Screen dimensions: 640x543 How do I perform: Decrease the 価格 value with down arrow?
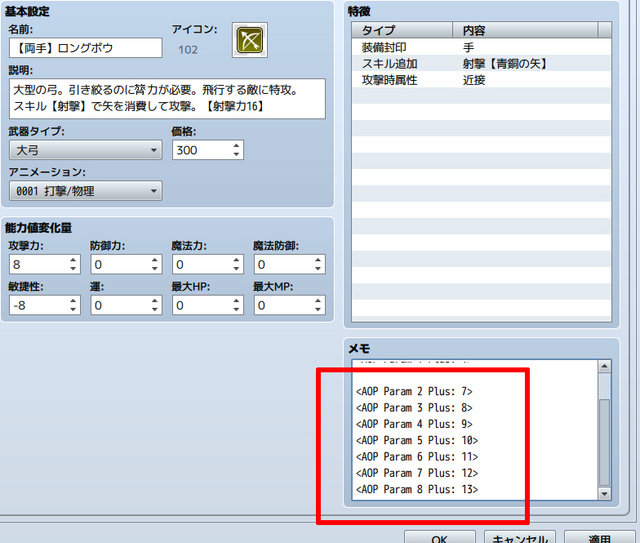tap(236, 154)
